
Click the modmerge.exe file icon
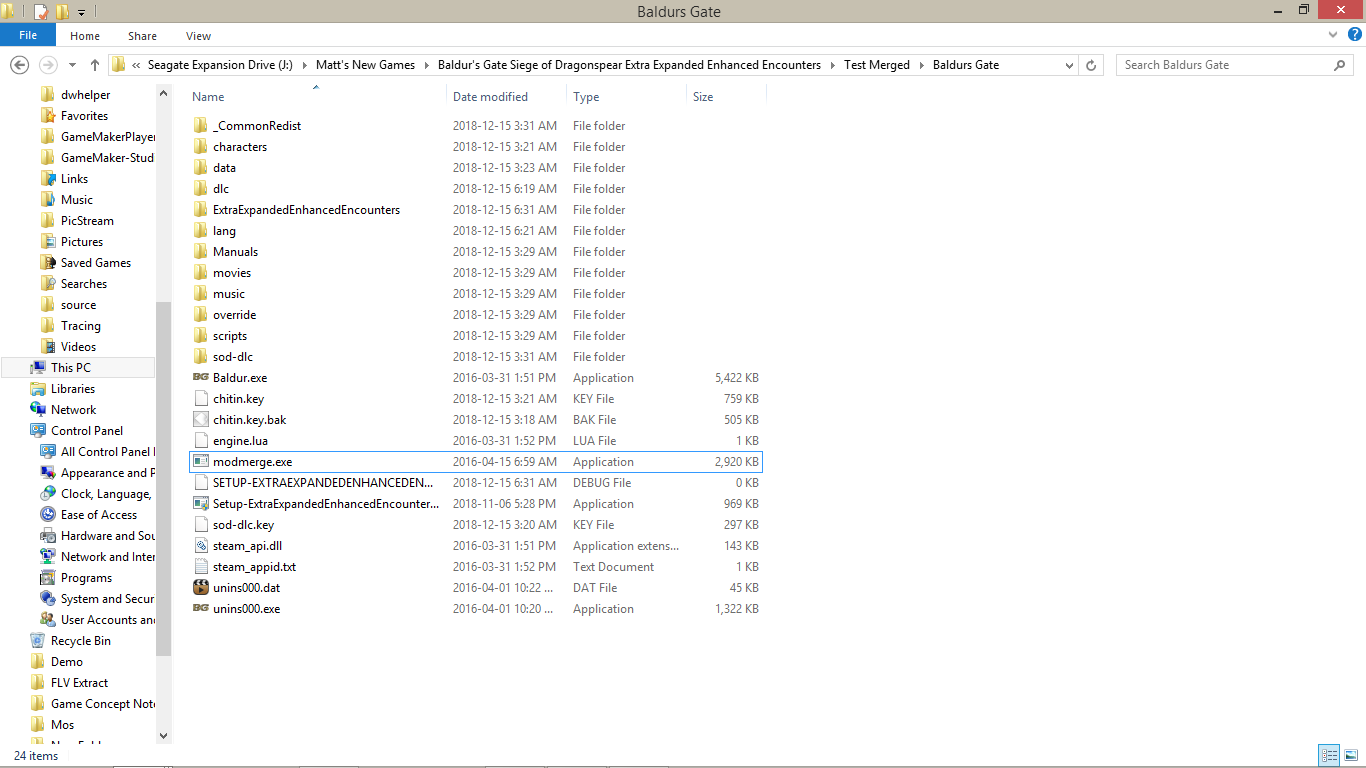200,462
